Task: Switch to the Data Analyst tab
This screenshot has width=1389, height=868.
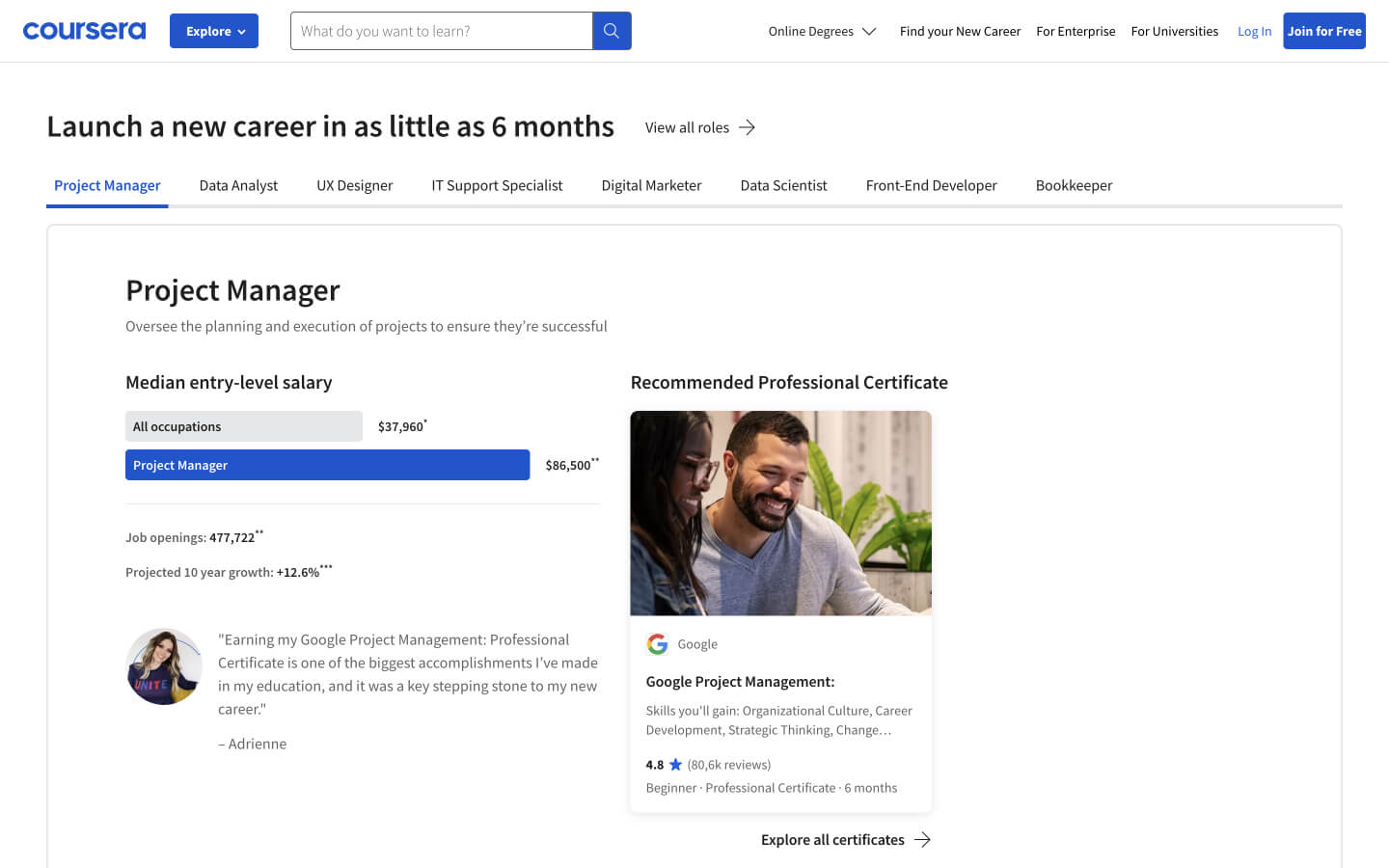Action: point(238,185)
